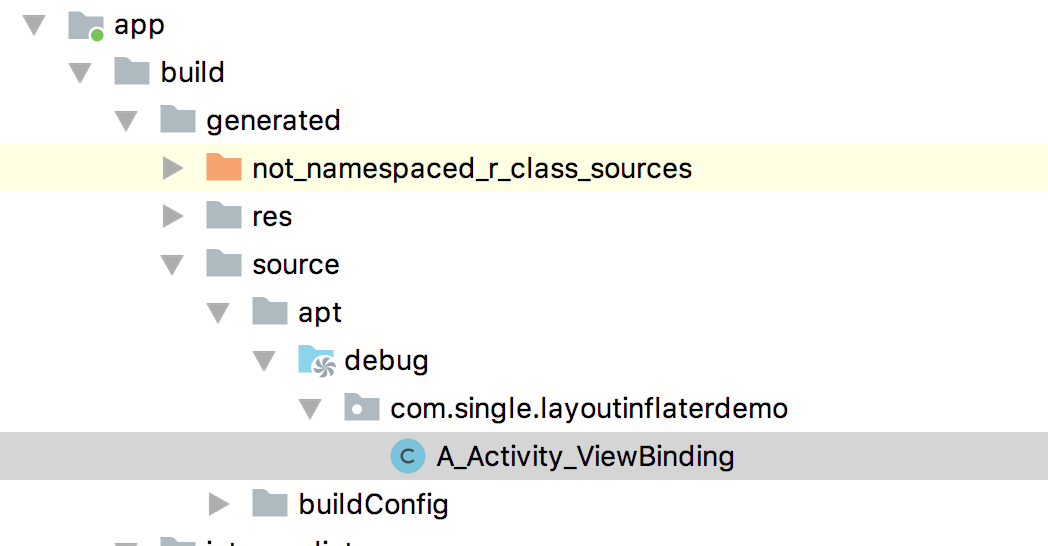Click the apt folder icon

tap(270, 312)
